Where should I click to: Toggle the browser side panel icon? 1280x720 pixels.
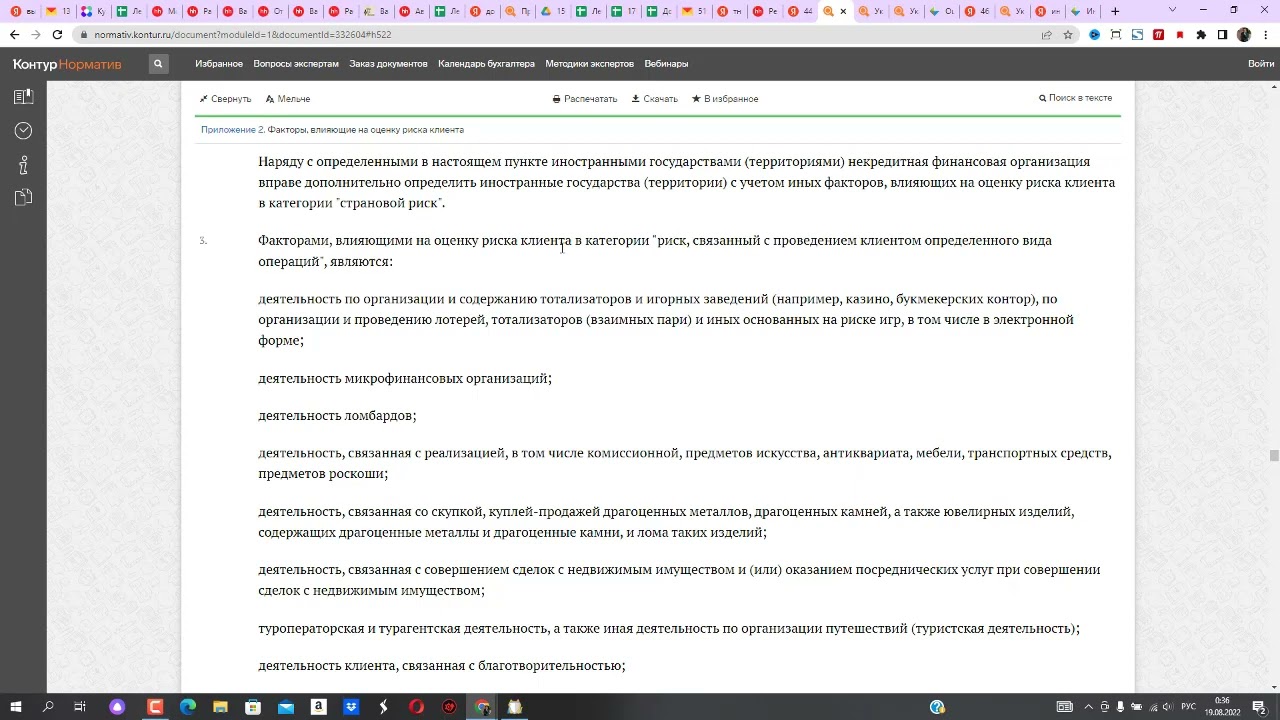coord(1222,34)
